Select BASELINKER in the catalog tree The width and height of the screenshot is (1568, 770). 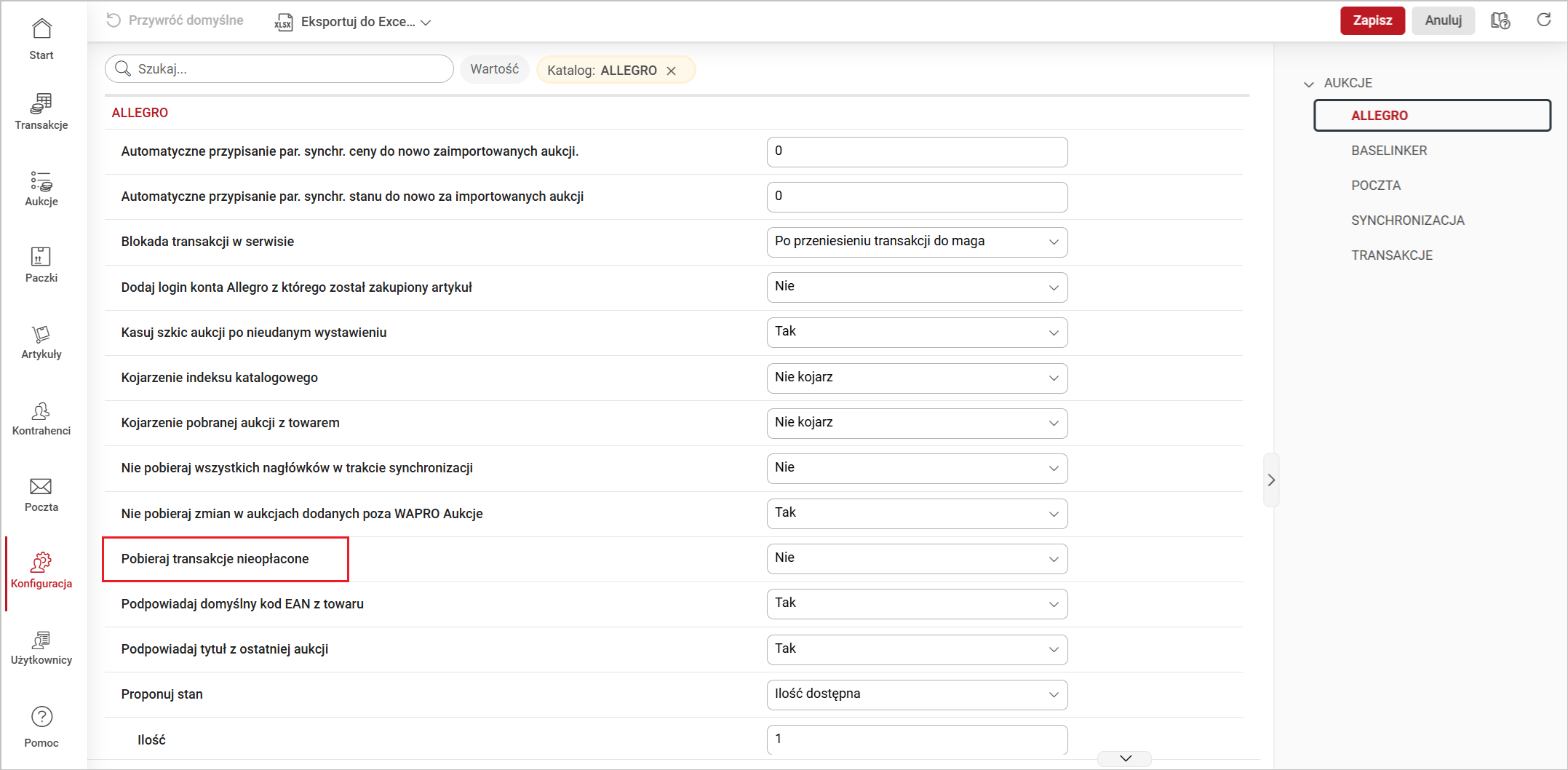tap(1388, 151)
